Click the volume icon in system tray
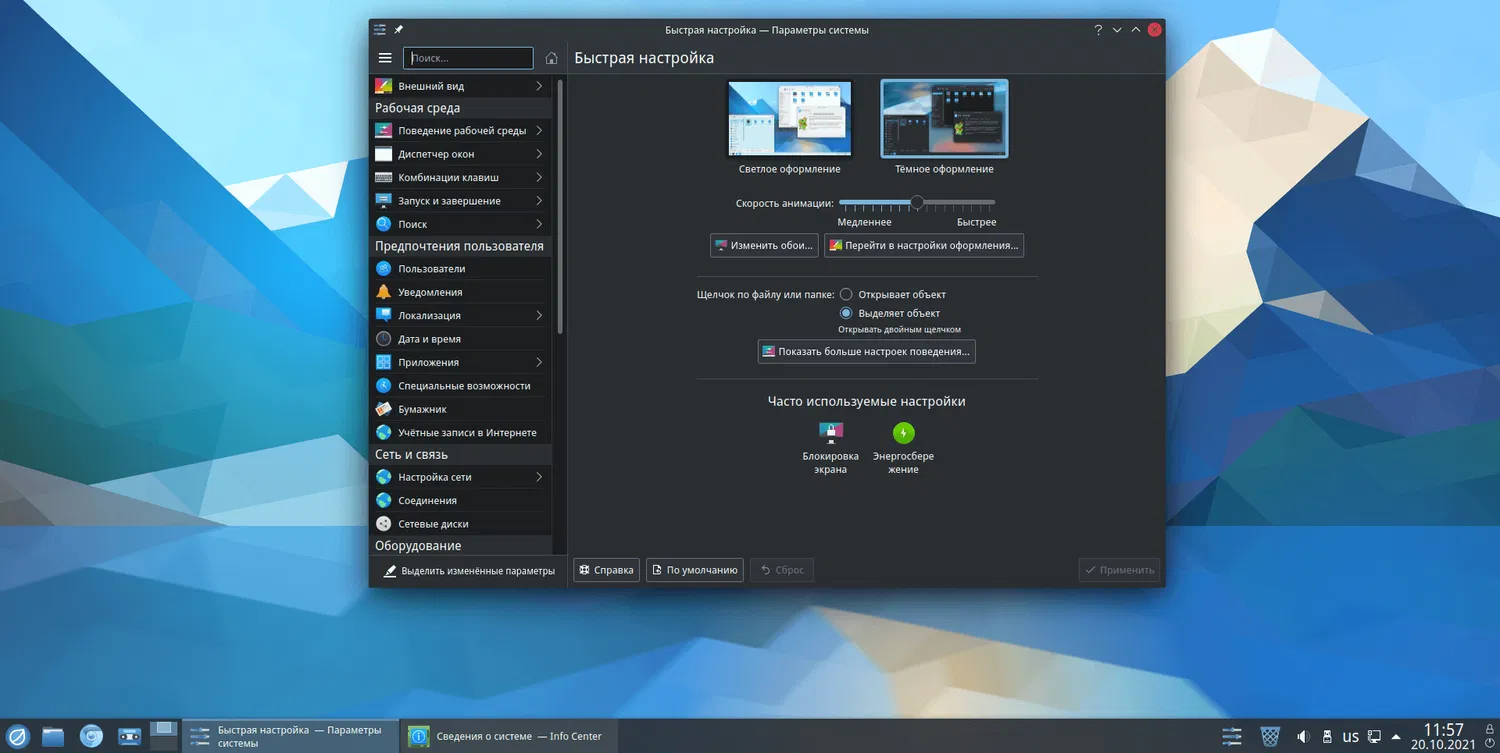1500x753 pixels. coord(1303,737)
